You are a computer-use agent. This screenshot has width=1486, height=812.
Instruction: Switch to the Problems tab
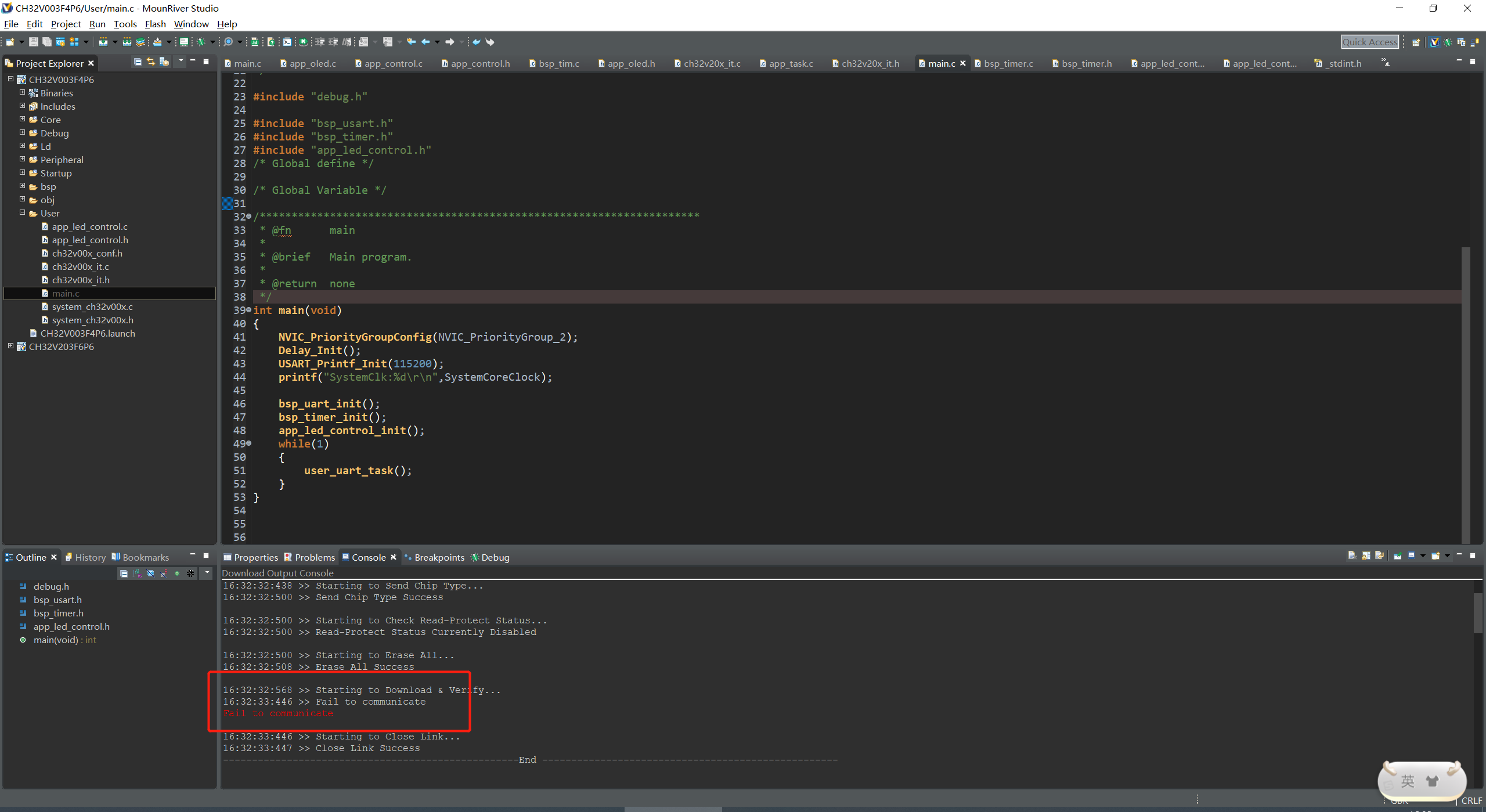309,557
